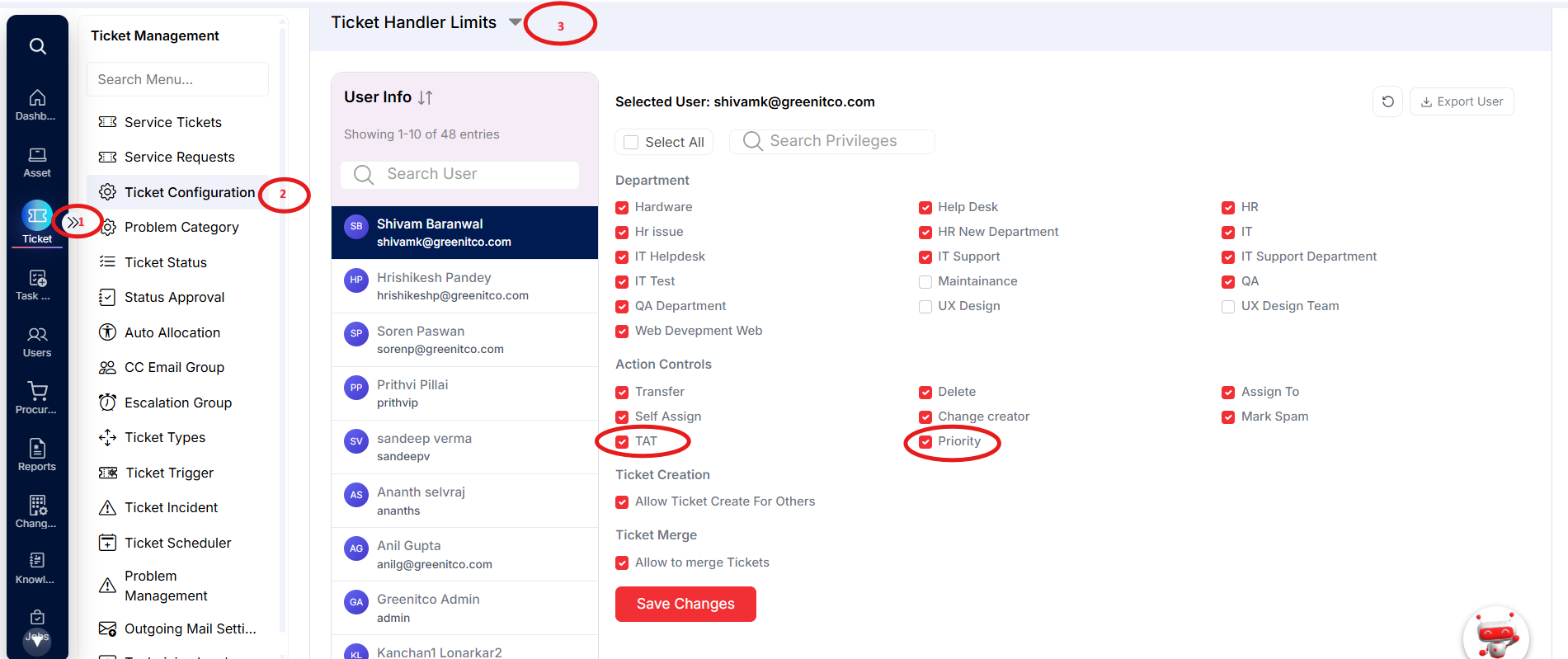Click the Save Changes button
This screenshot has height=659, width=1568.
tap(685, 604)
